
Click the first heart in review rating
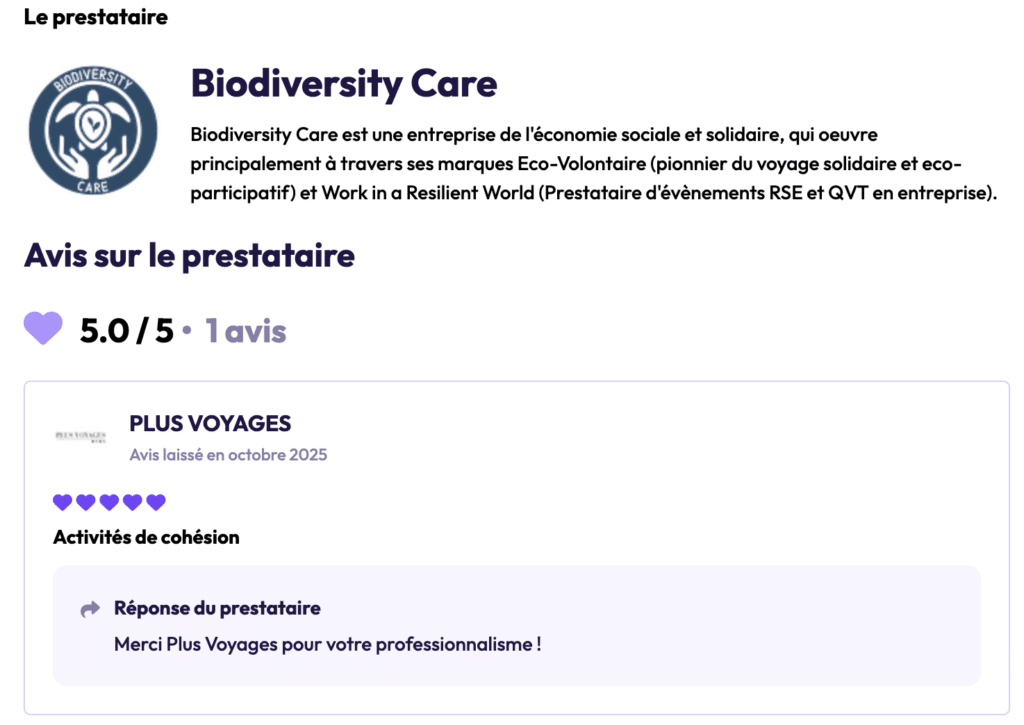coord(62,502)
